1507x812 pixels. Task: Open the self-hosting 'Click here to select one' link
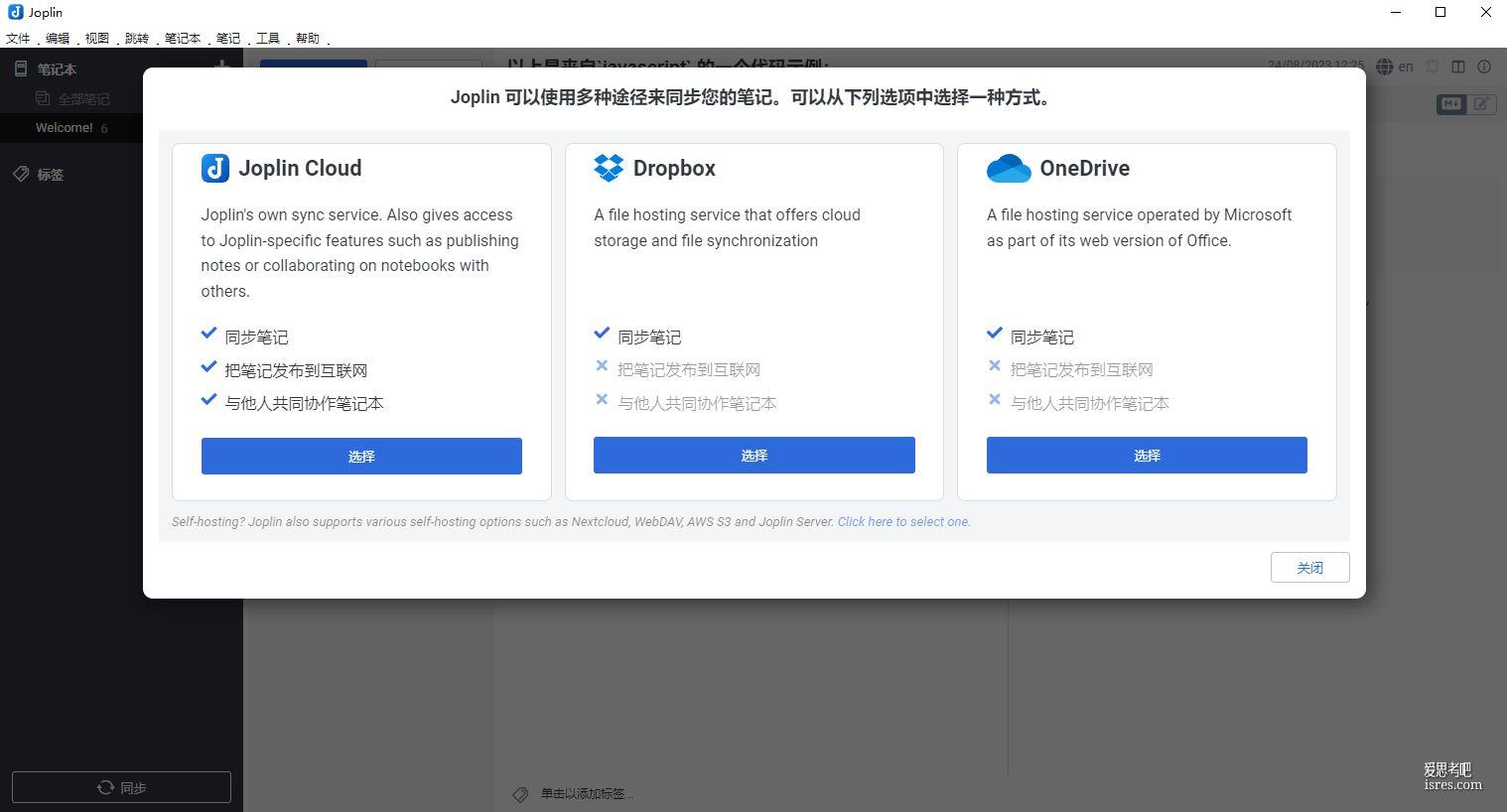point(903,521)
